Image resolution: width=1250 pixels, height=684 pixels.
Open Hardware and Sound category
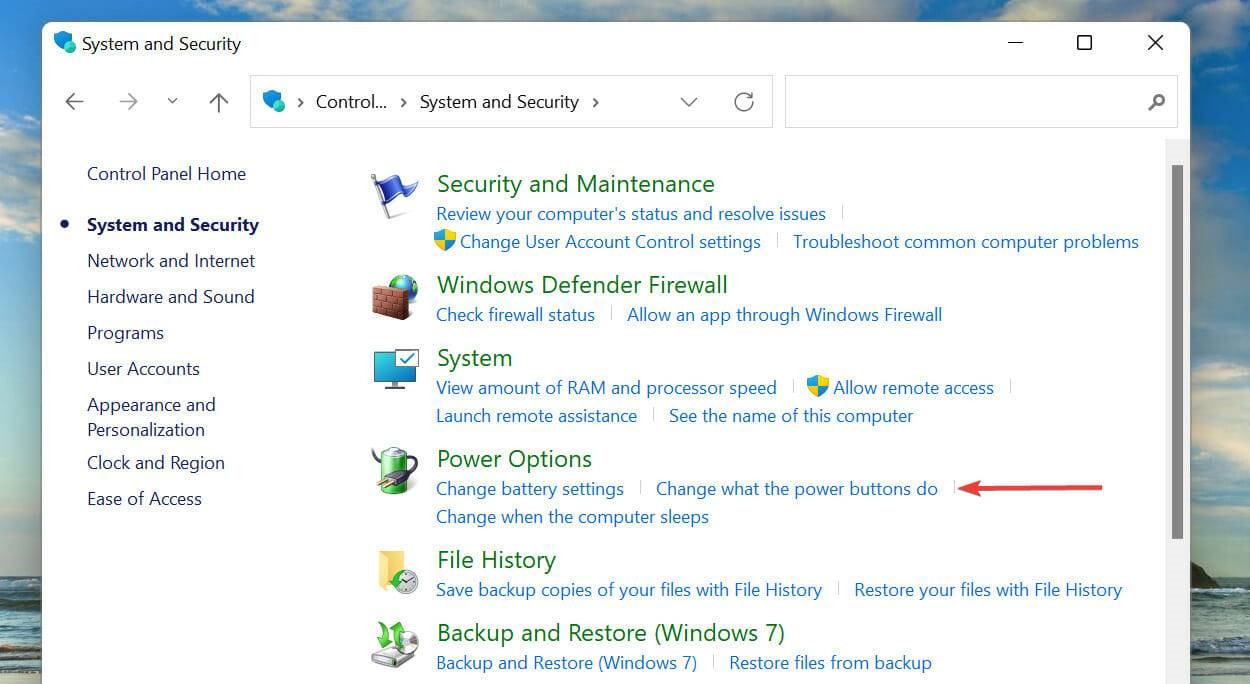point(171,297)
